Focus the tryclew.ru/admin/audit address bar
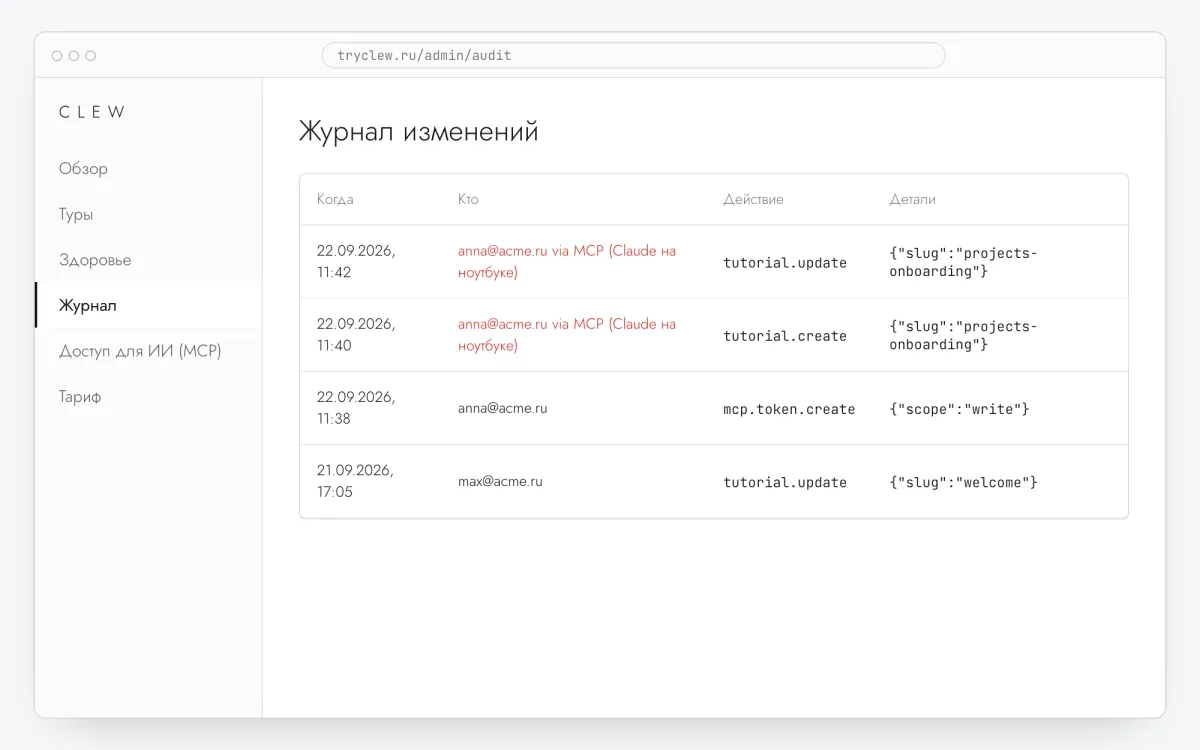This screenshot has height=750, width=1200. (x=633, y=55)
